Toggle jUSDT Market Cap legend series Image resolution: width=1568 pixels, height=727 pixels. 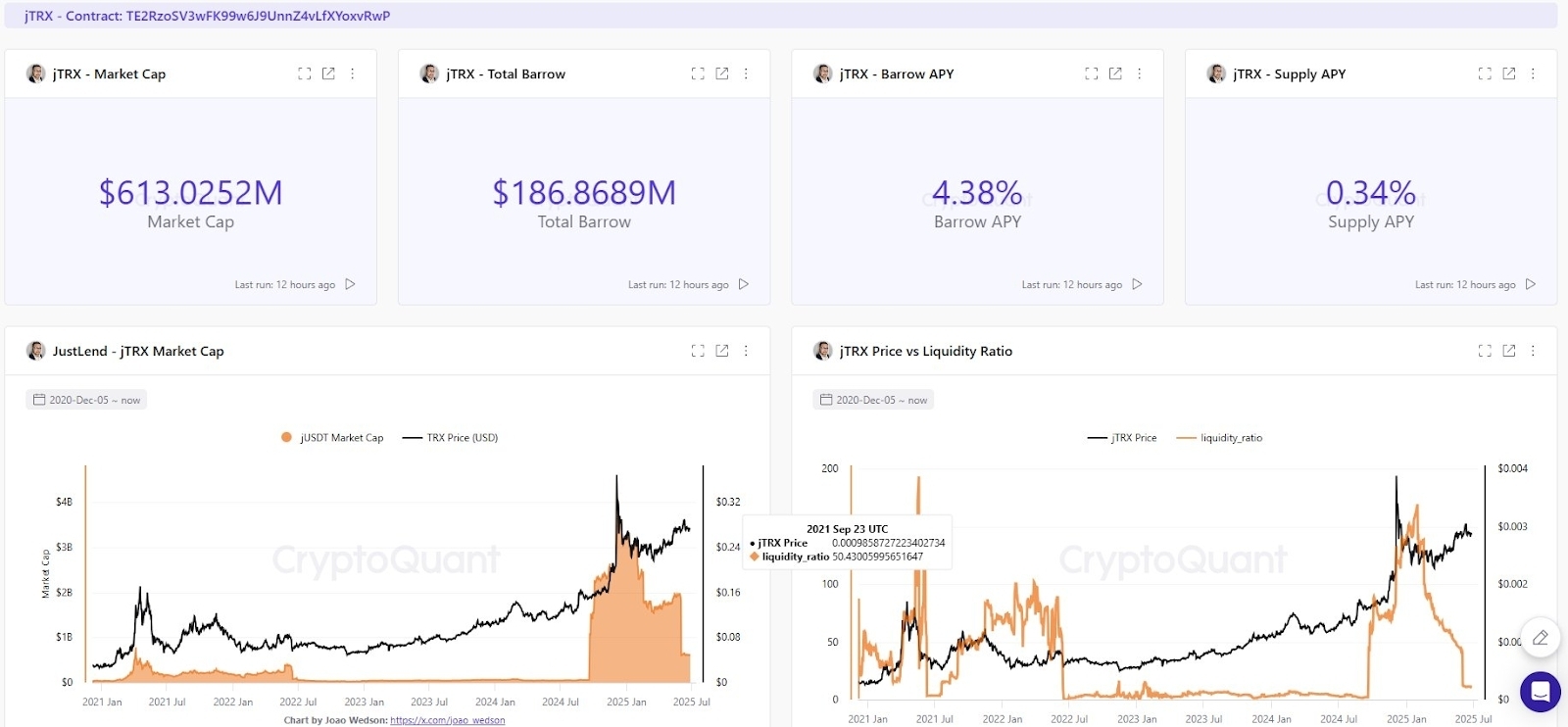[332, 438]
